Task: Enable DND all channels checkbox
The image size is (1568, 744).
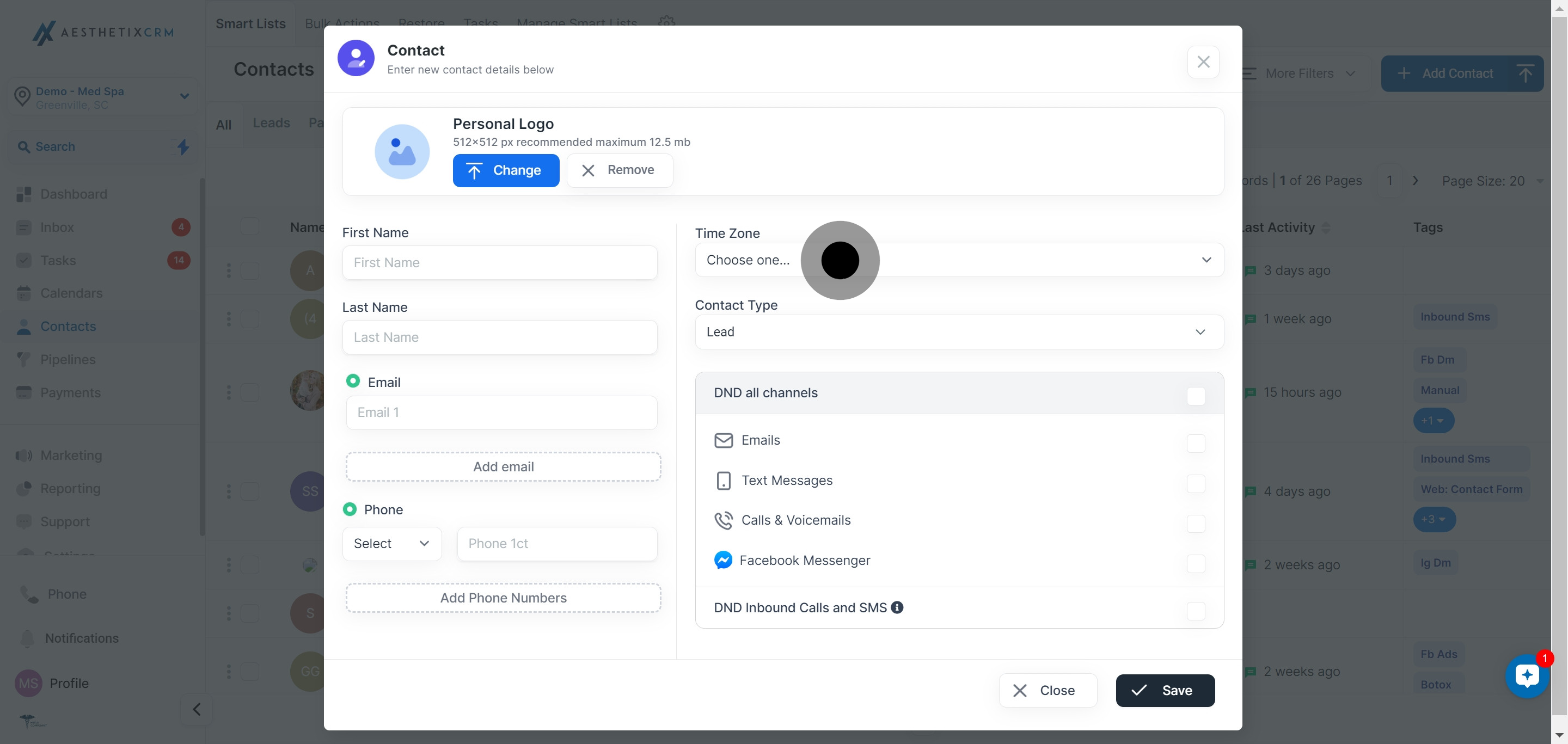Action: click(1196, 396)
